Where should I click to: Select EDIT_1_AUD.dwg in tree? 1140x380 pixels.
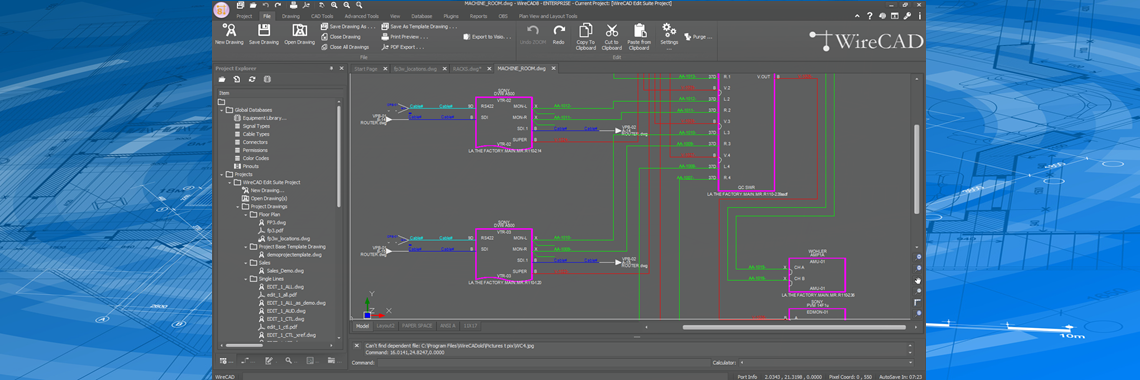[x=286, y=310]
